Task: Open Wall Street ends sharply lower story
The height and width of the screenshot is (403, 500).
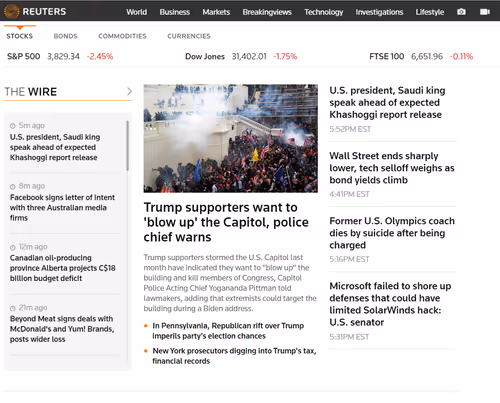Action: click(x=392, y=168)
